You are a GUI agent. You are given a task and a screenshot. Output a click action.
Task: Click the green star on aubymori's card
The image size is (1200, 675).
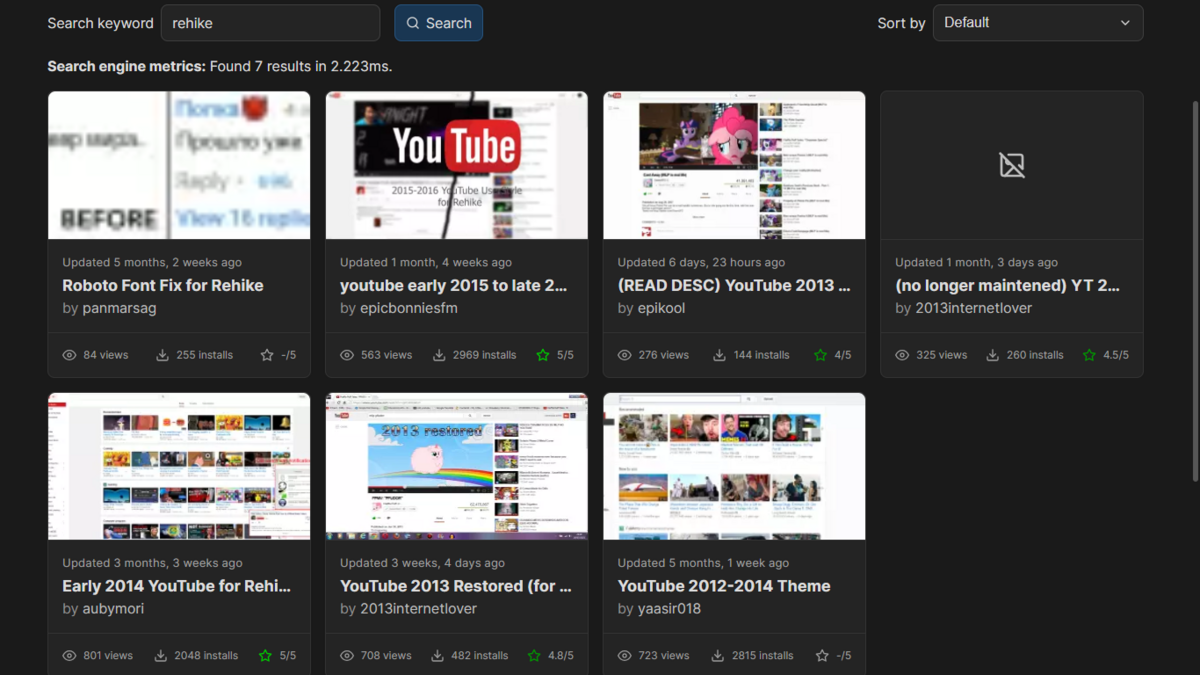[265, 656]
